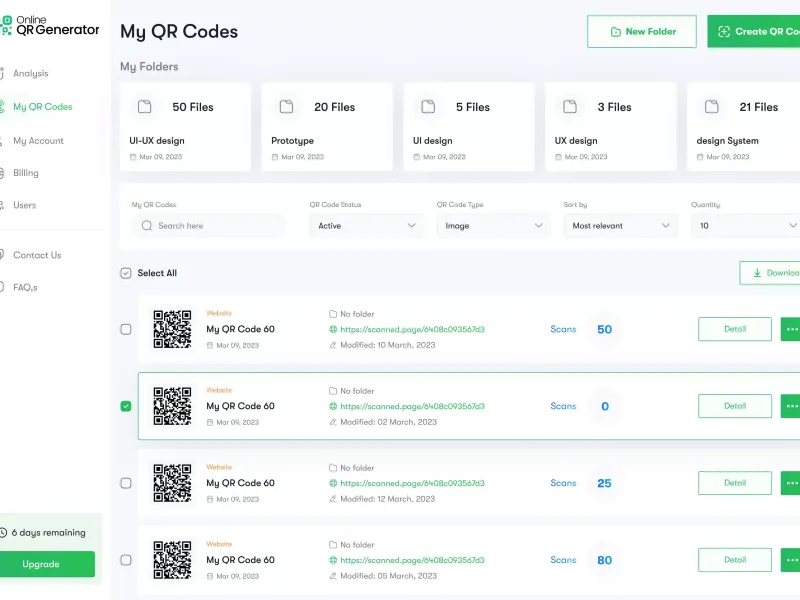Click globe icon in the 0-scans row

coord(333,407)
